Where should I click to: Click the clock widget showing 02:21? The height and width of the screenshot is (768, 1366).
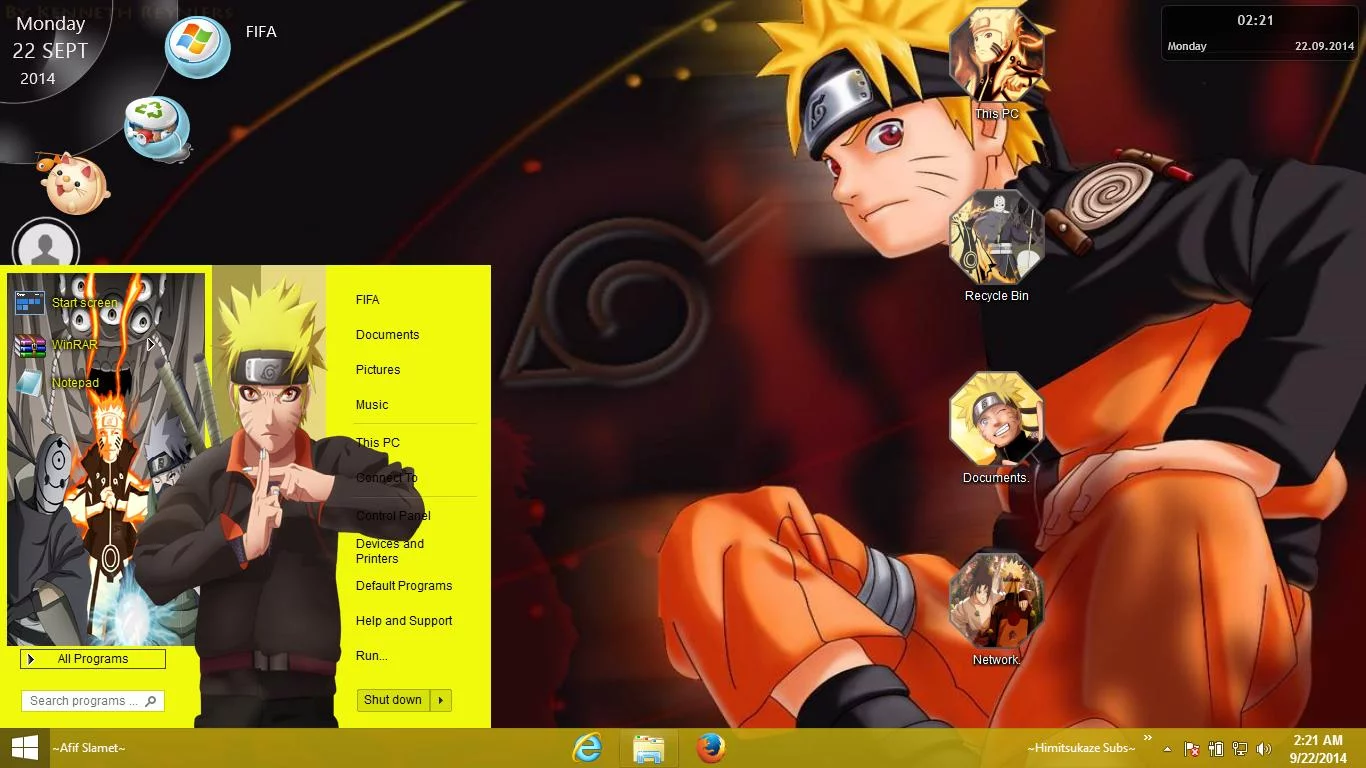tap(1259, 33)
